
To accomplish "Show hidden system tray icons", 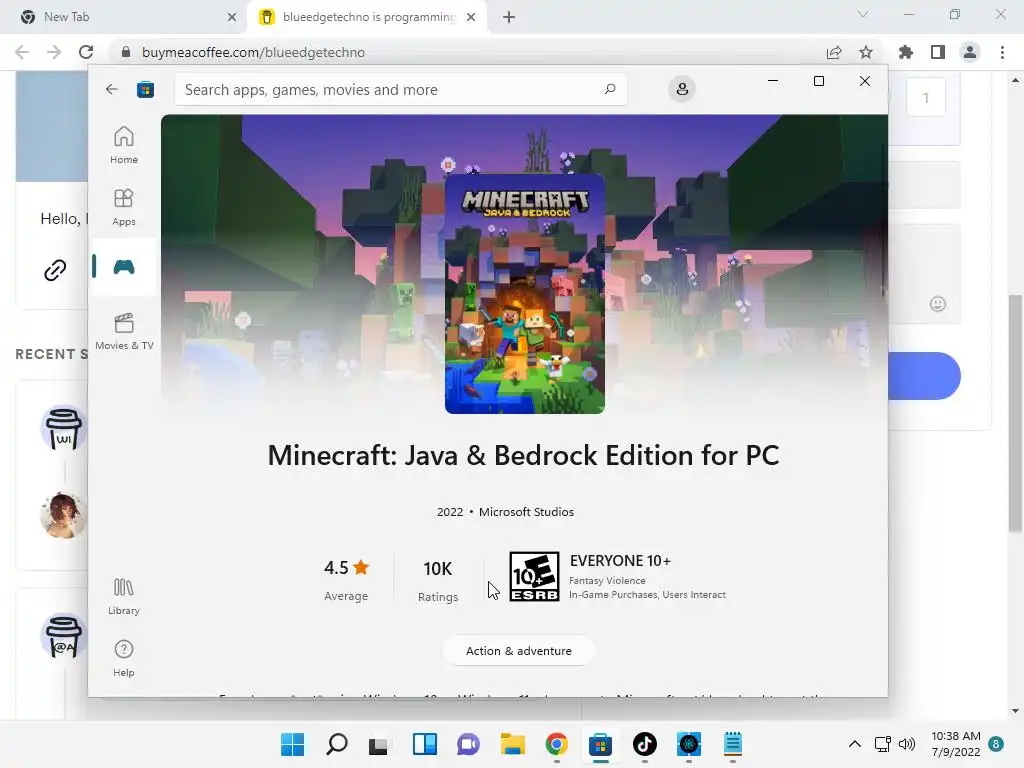I will 854,744.
